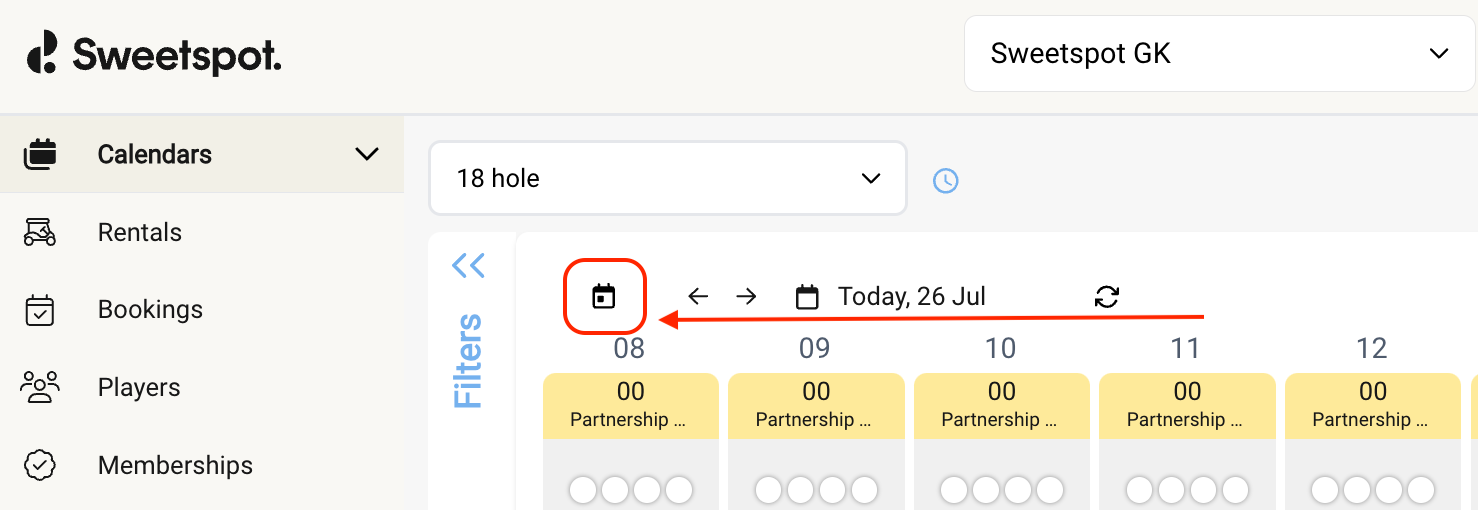Select last player slot in 09:00 tee time
Image resolution: width=1478 pixels, height=510 pixels.
(865, 490)
